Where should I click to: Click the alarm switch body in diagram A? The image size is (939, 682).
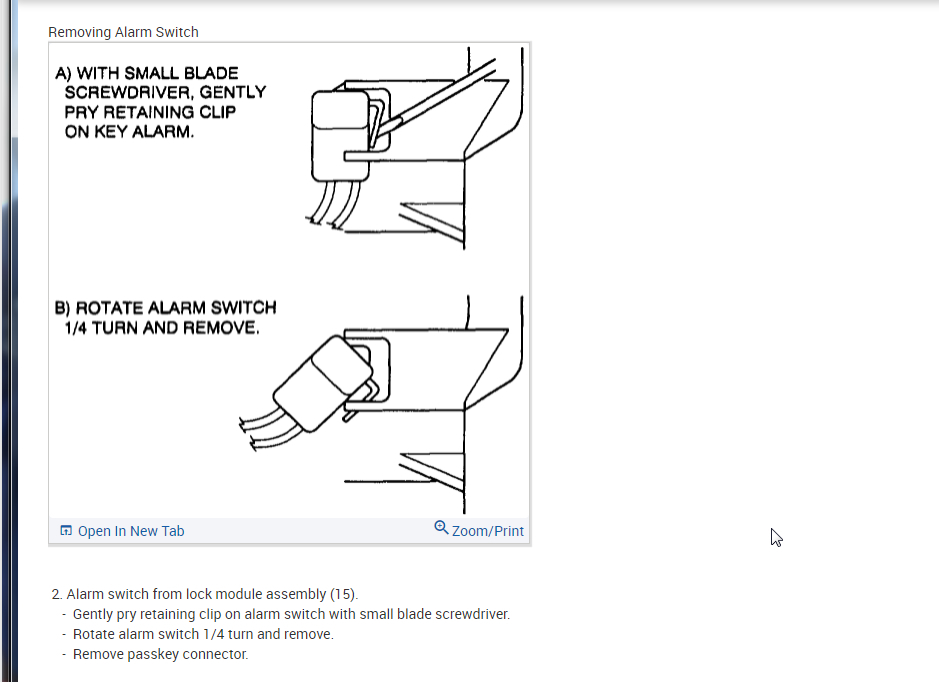point(340,135)
